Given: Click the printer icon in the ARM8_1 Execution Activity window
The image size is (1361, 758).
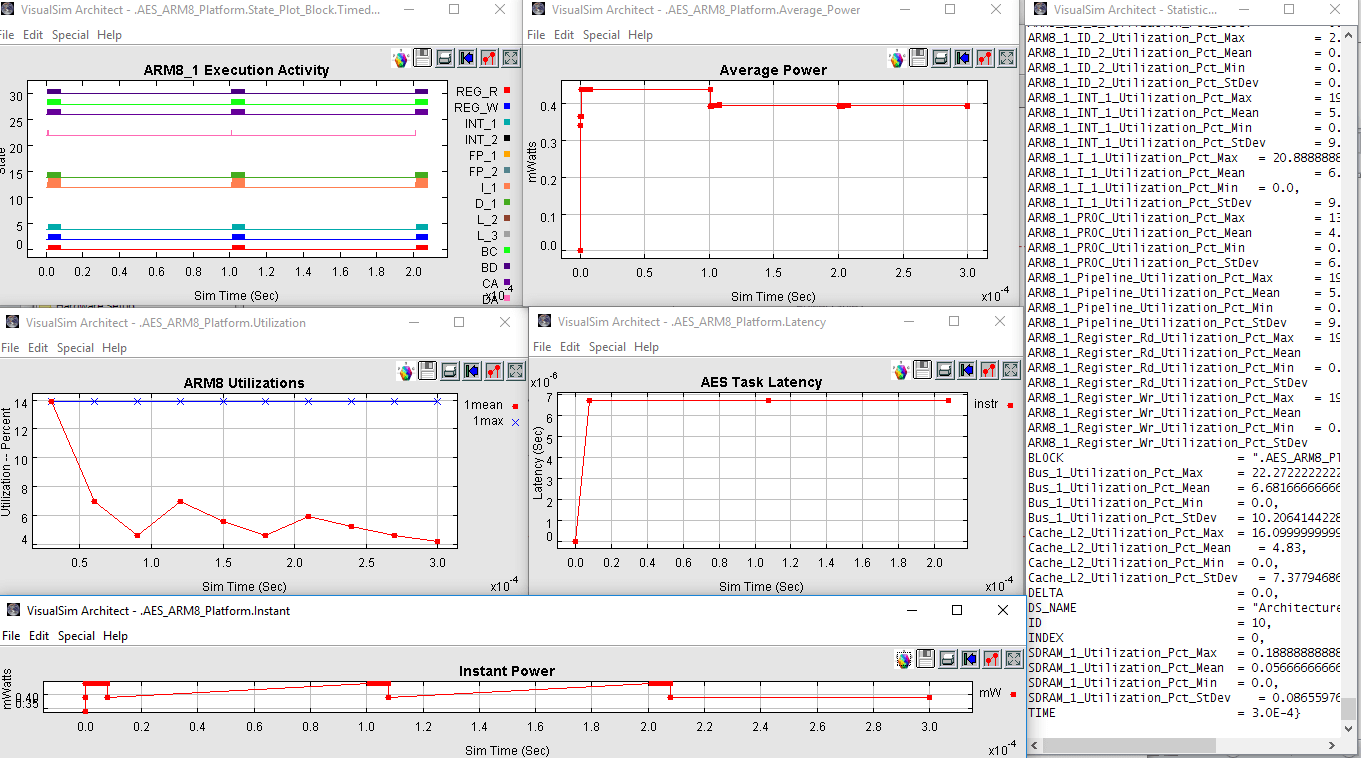Looking at the screenshot, I should tap(445, 58).
